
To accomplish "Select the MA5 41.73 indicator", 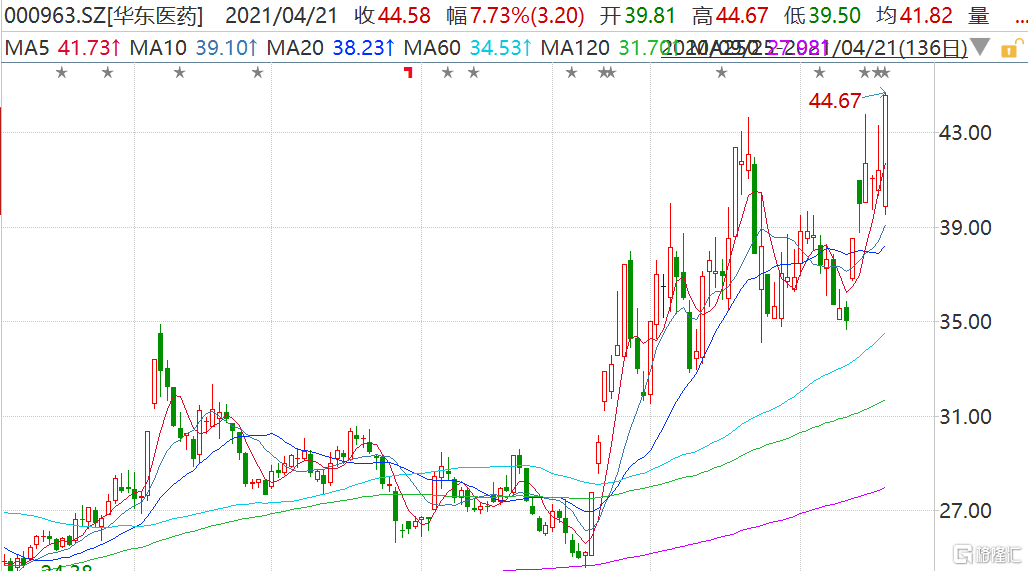I will [x=63, y=48].
